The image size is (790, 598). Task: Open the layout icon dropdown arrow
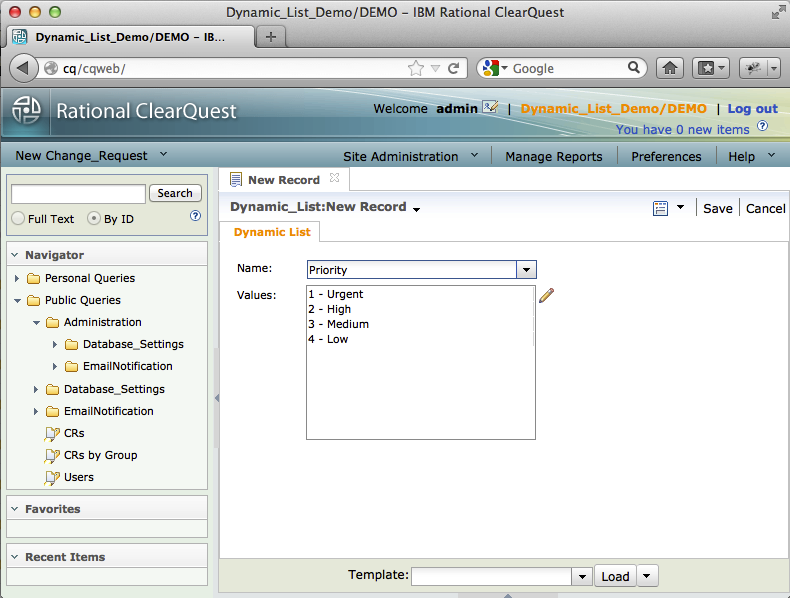(680, 207)
